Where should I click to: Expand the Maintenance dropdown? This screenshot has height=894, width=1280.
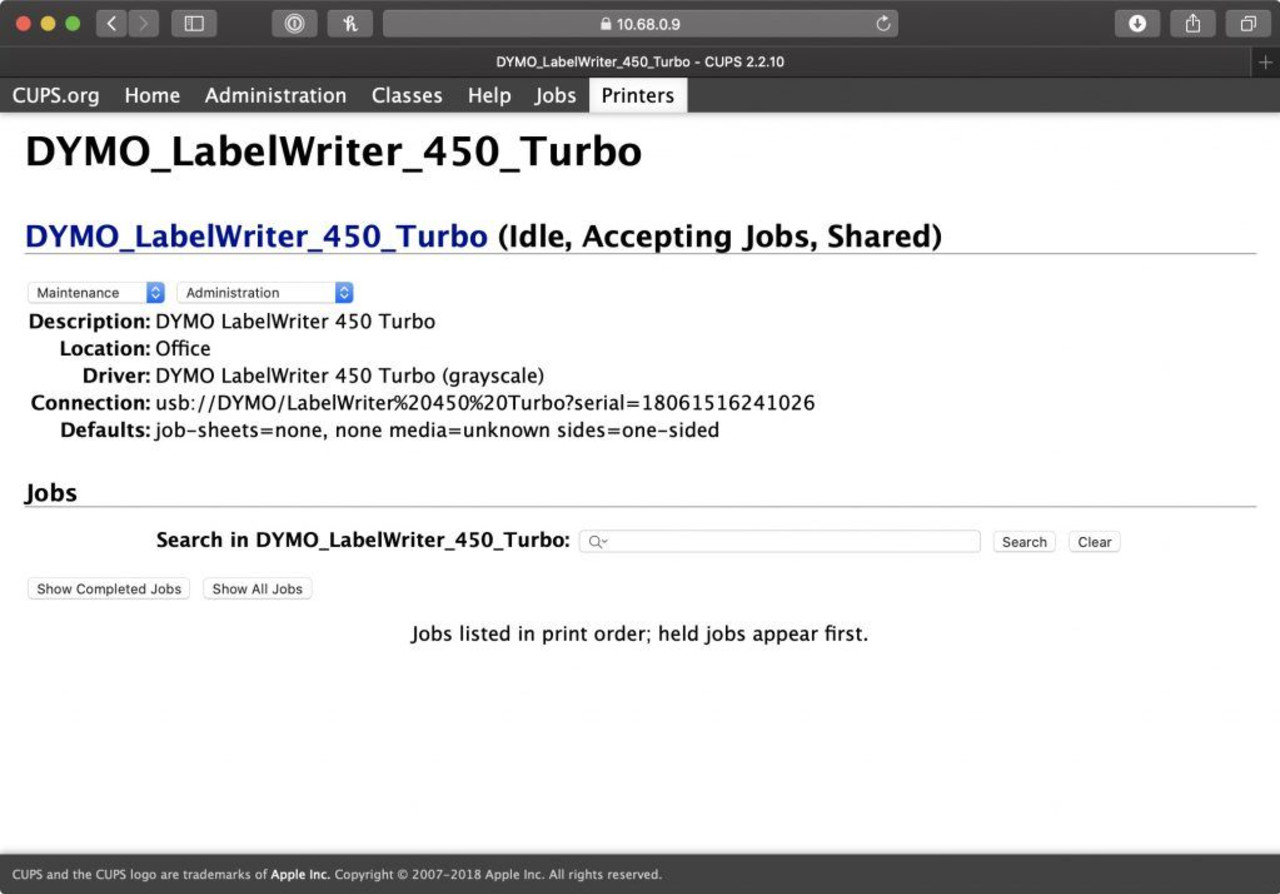[96, 292]
